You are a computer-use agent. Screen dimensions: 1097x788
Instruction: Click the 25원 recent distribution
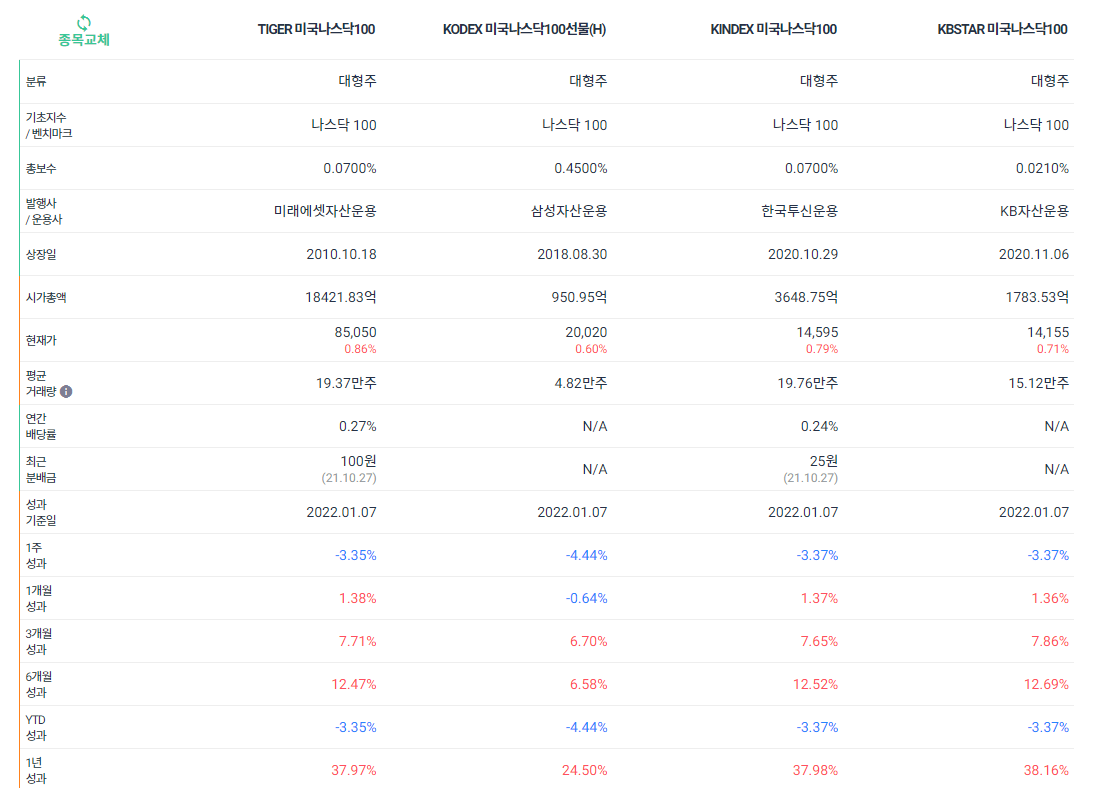point(823,461)
